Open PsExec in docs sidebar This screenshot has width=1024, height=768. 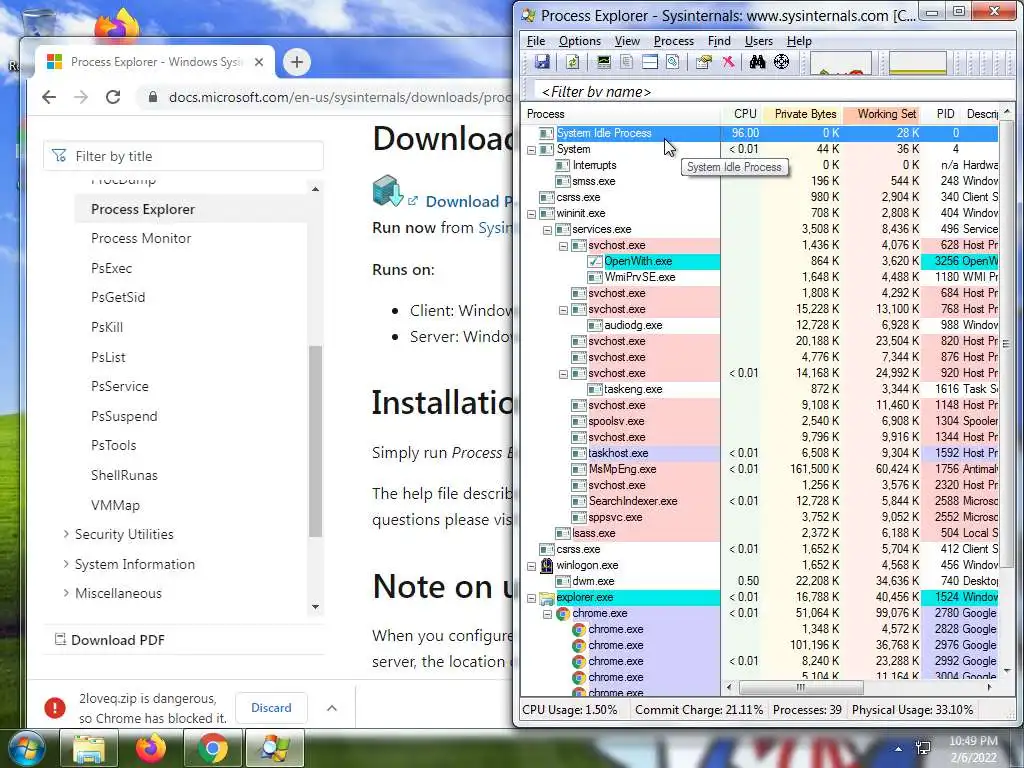[x=112, y=268]
